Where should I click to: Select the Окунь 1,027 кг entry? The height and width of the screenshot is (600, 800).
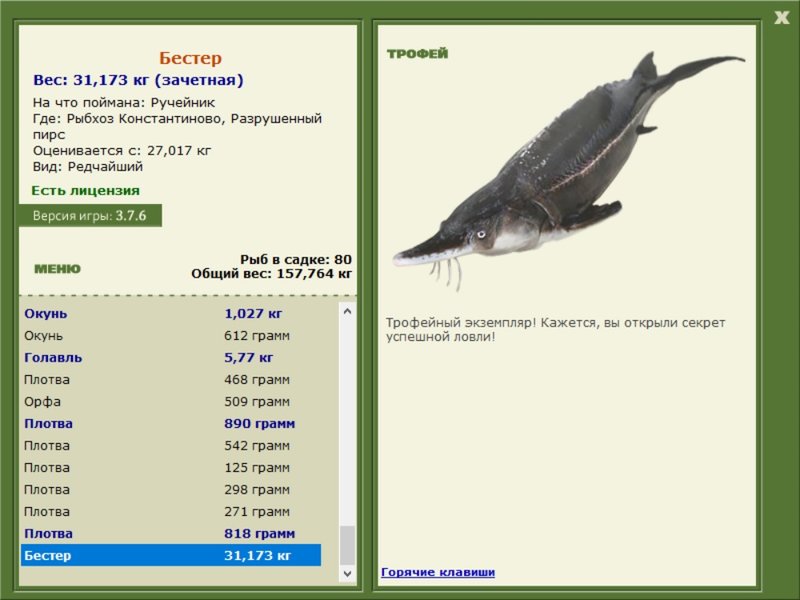click(171, 314)
